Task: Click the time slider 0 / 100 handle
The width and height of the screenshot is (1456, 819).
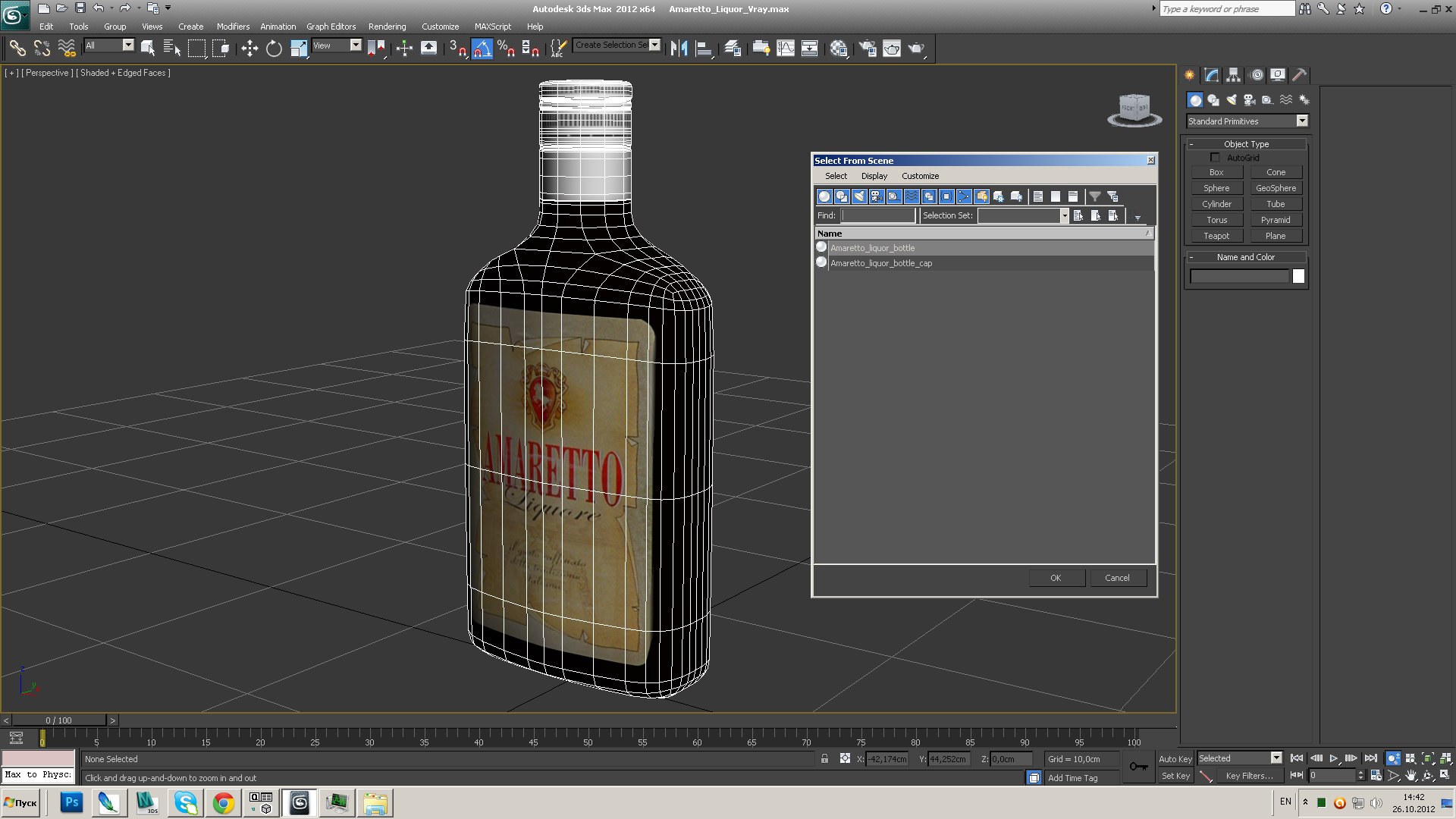Action: 59,720
